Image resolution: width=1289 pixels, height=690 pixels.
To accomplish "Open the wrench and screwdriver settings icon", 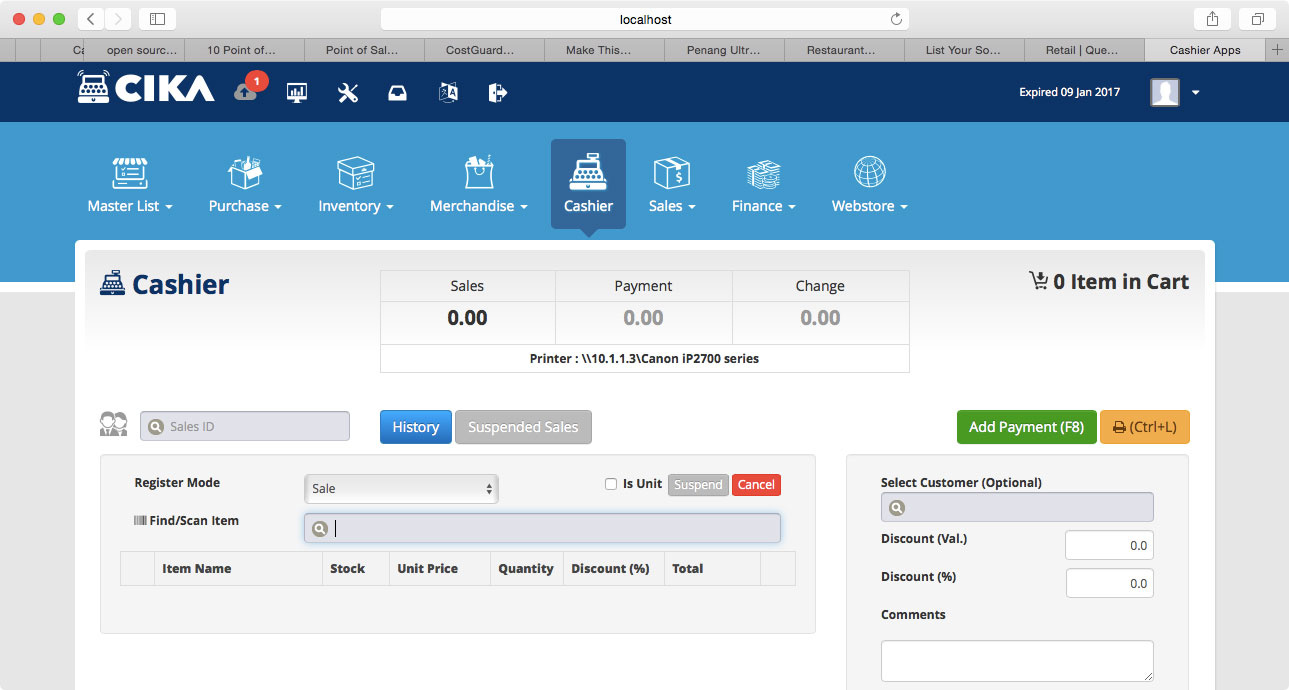I will [x=348, y=93].
